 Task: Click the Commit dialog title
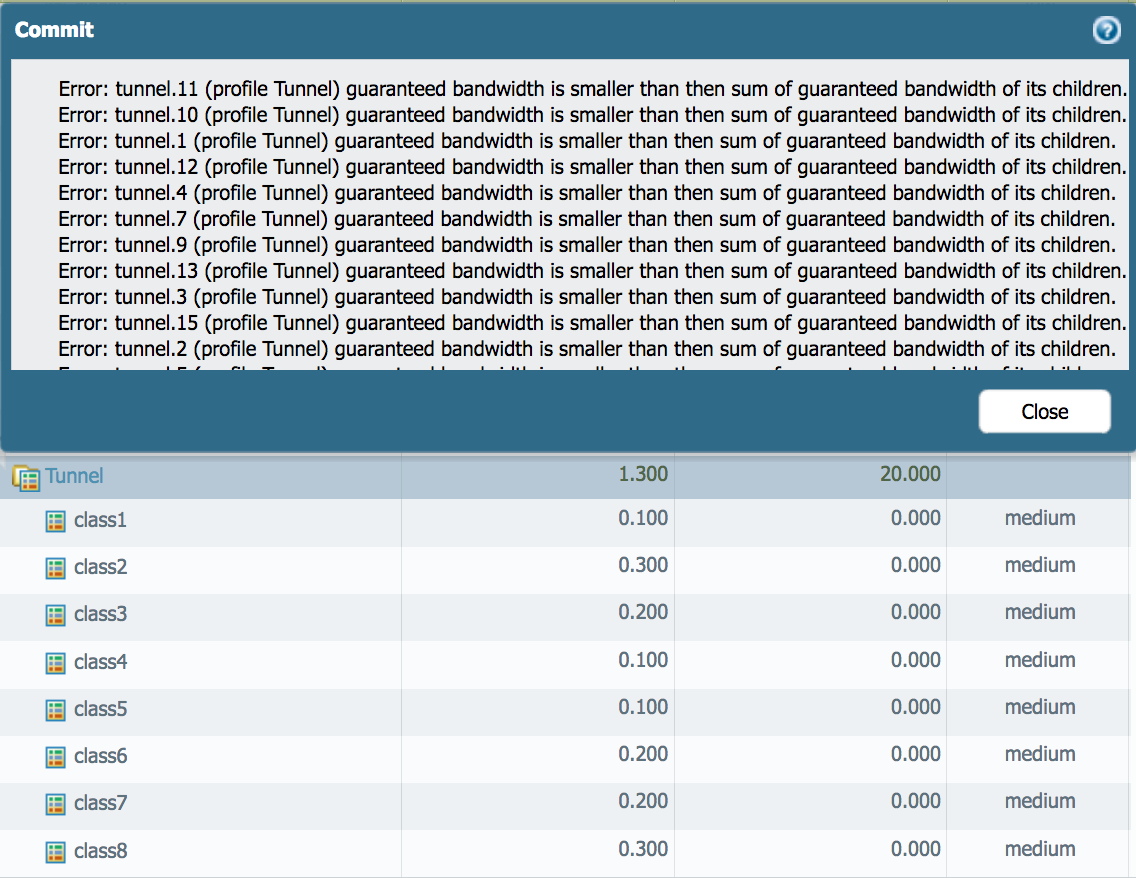click(x=54, y=30)
